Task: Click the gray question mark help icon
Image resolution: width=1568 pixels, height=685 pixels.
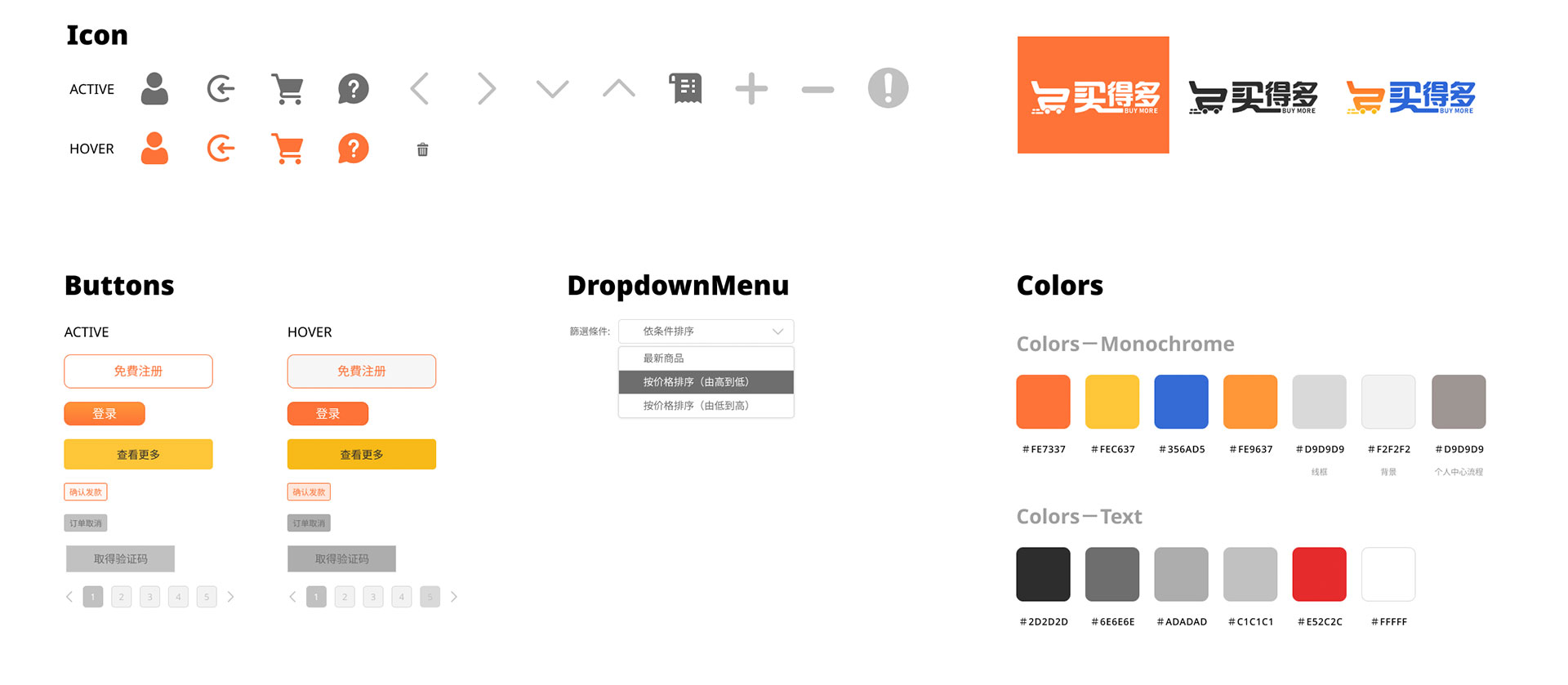Action: 354,89
